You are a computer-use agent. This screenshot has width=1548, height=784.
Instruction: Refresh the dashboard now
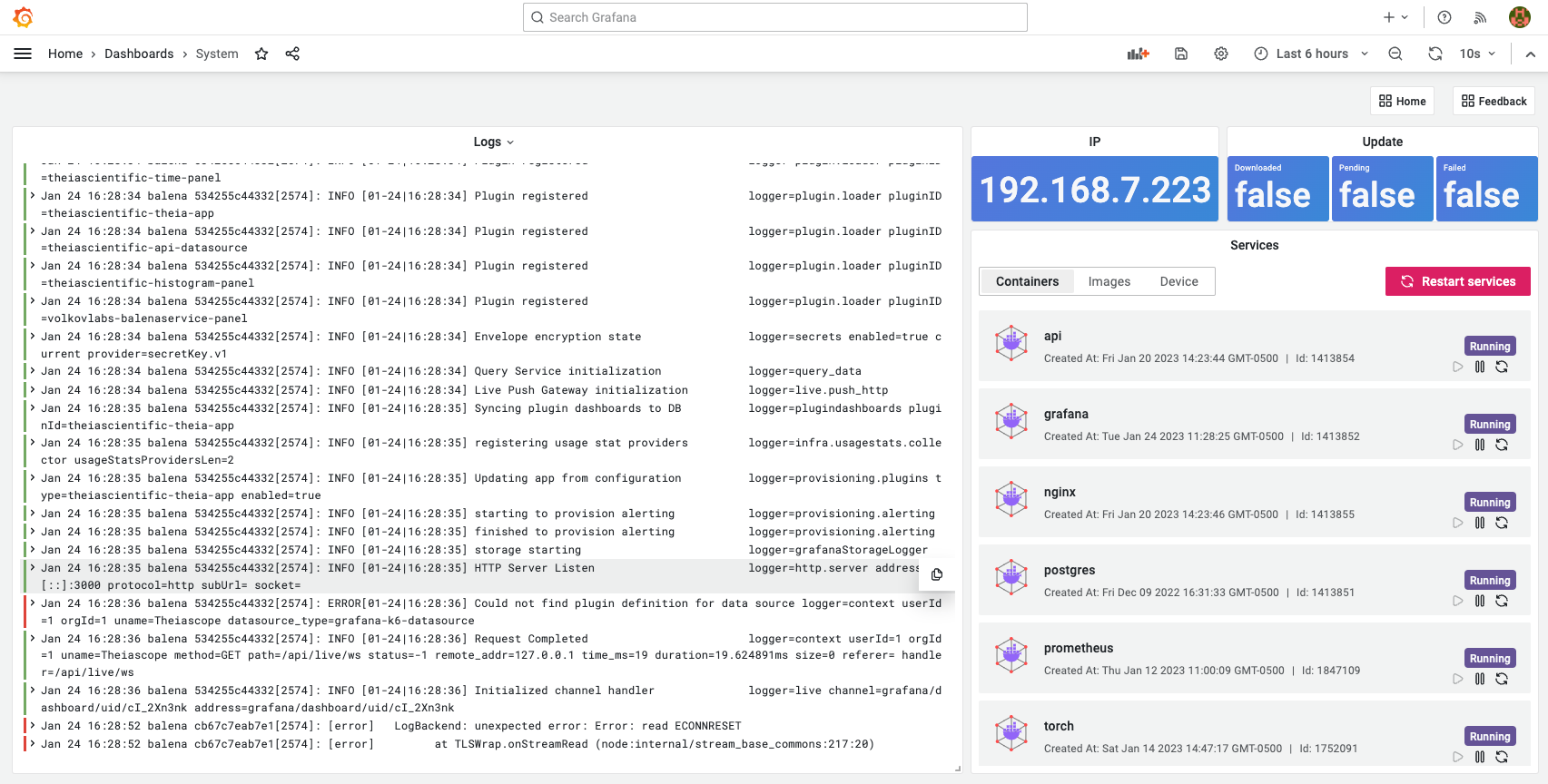1435,54
